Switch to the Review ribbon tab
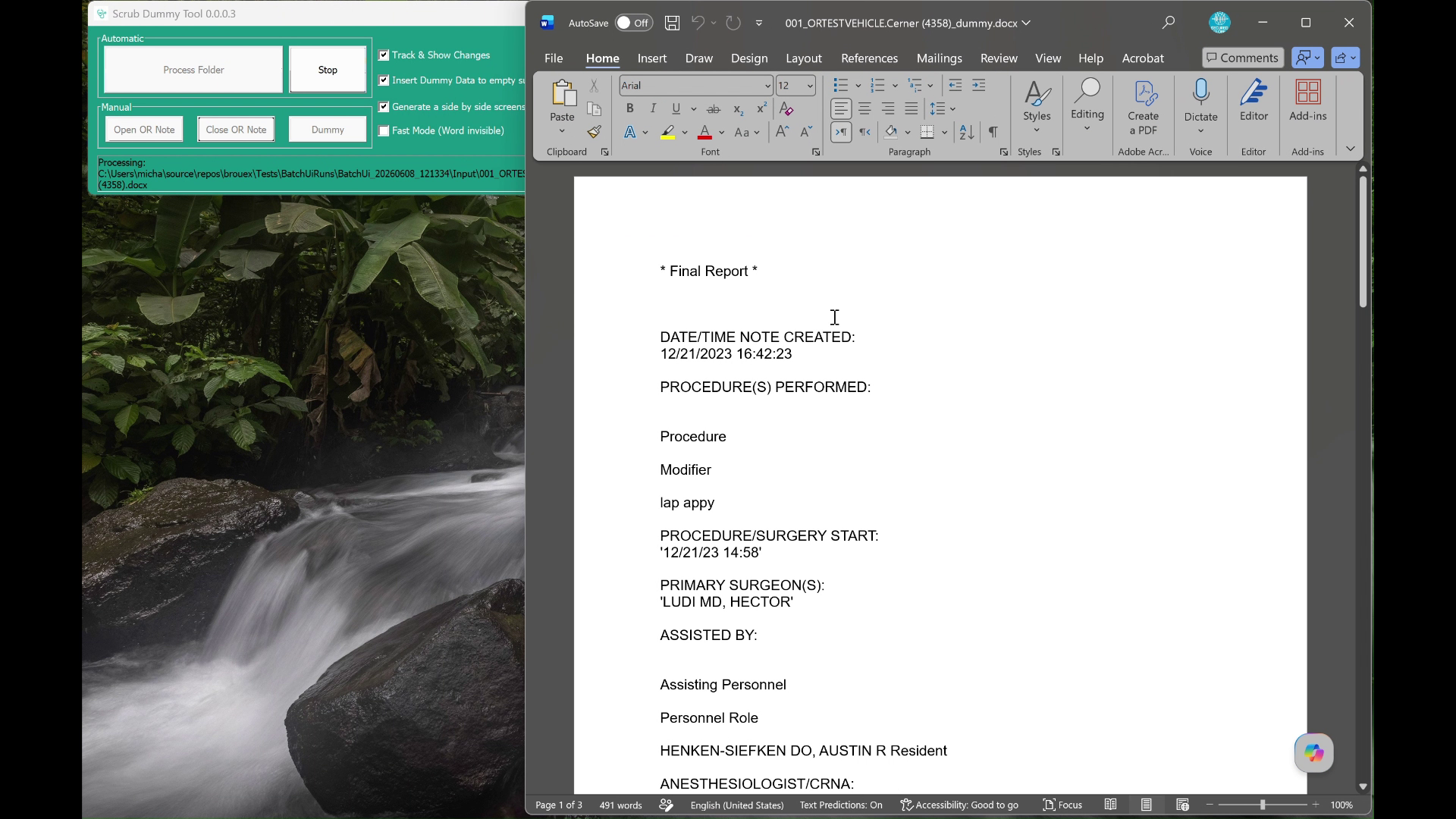Viewport: 1456px width, 819px height. click(x=998, y=58)
